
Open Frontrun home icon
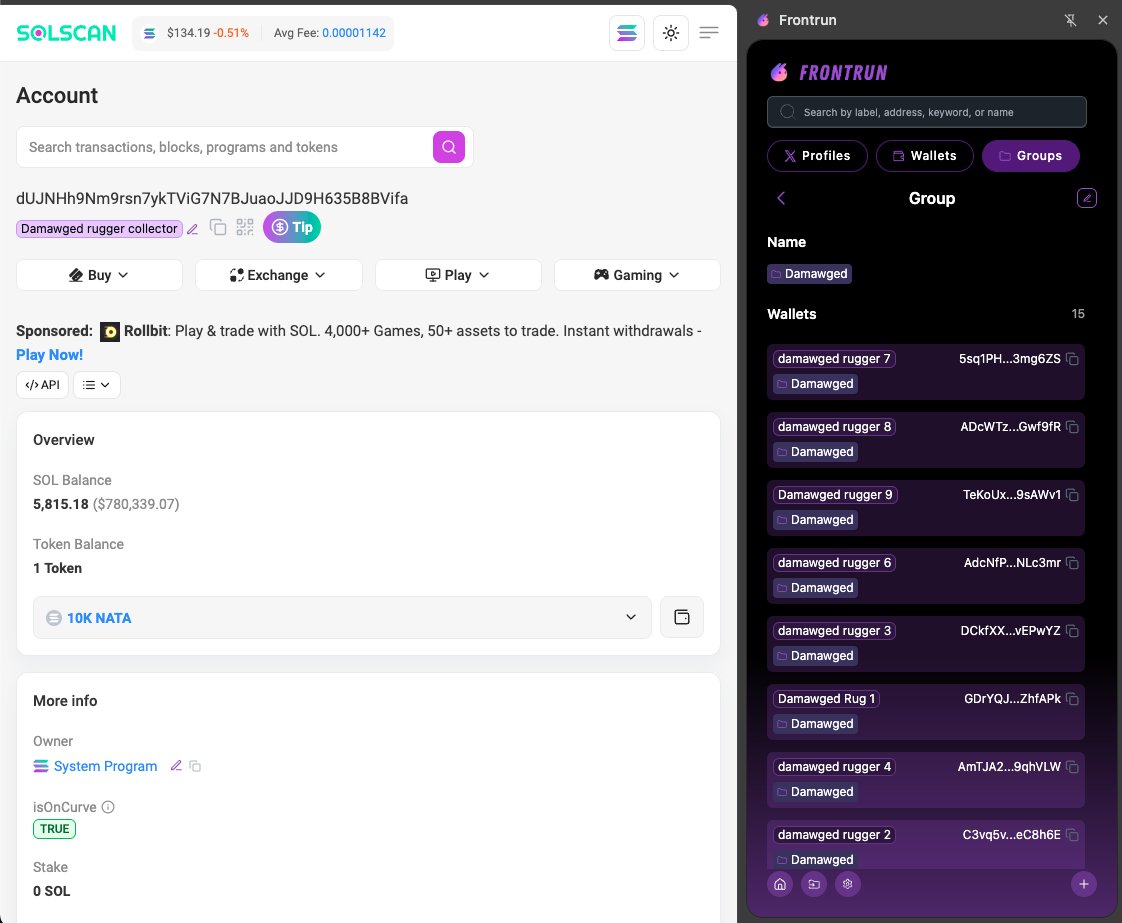780,884
